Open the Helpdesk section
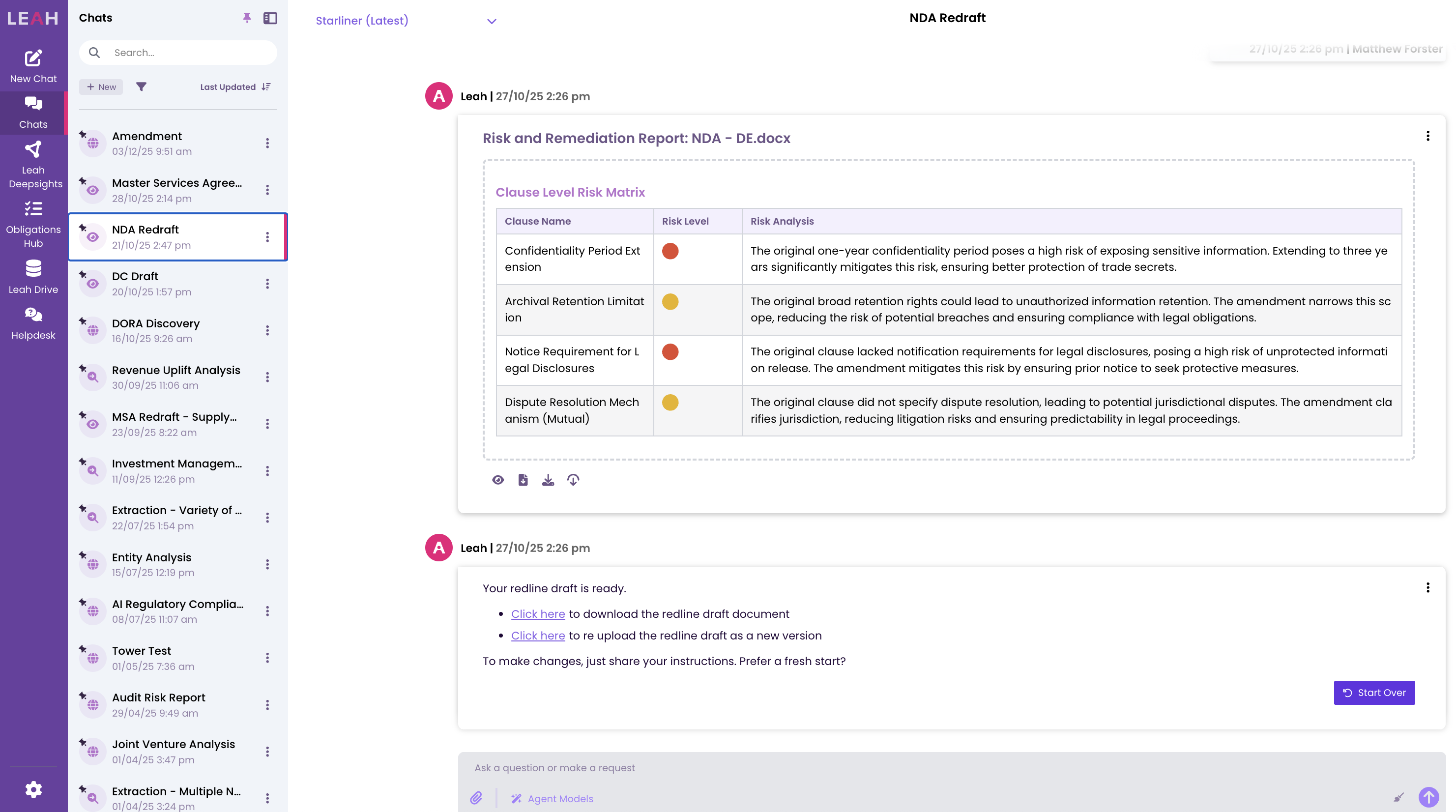The height and width of the screenshot is (812, 1456). pos(33,323)
